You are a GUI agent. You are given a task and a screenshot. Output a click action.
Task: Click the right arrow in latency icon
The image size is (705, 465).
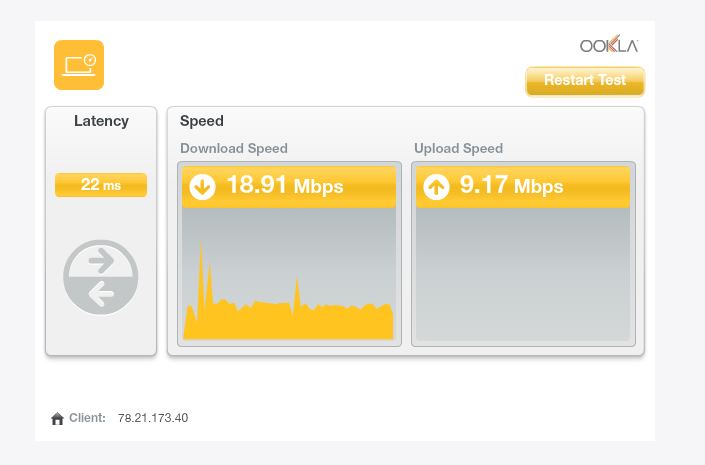[x=101, y=260]
